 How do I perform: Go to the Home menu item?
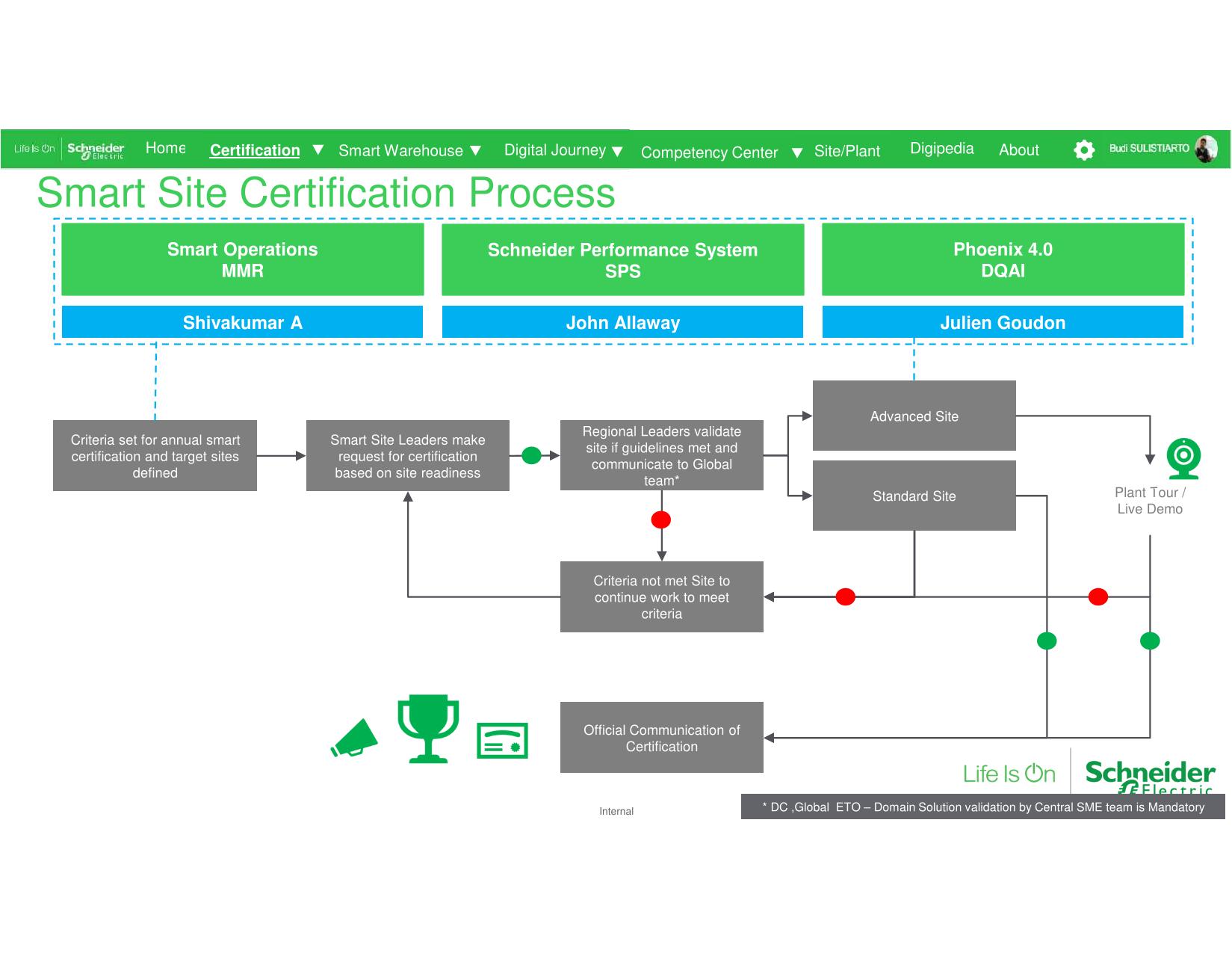click(x=165, y=148)
